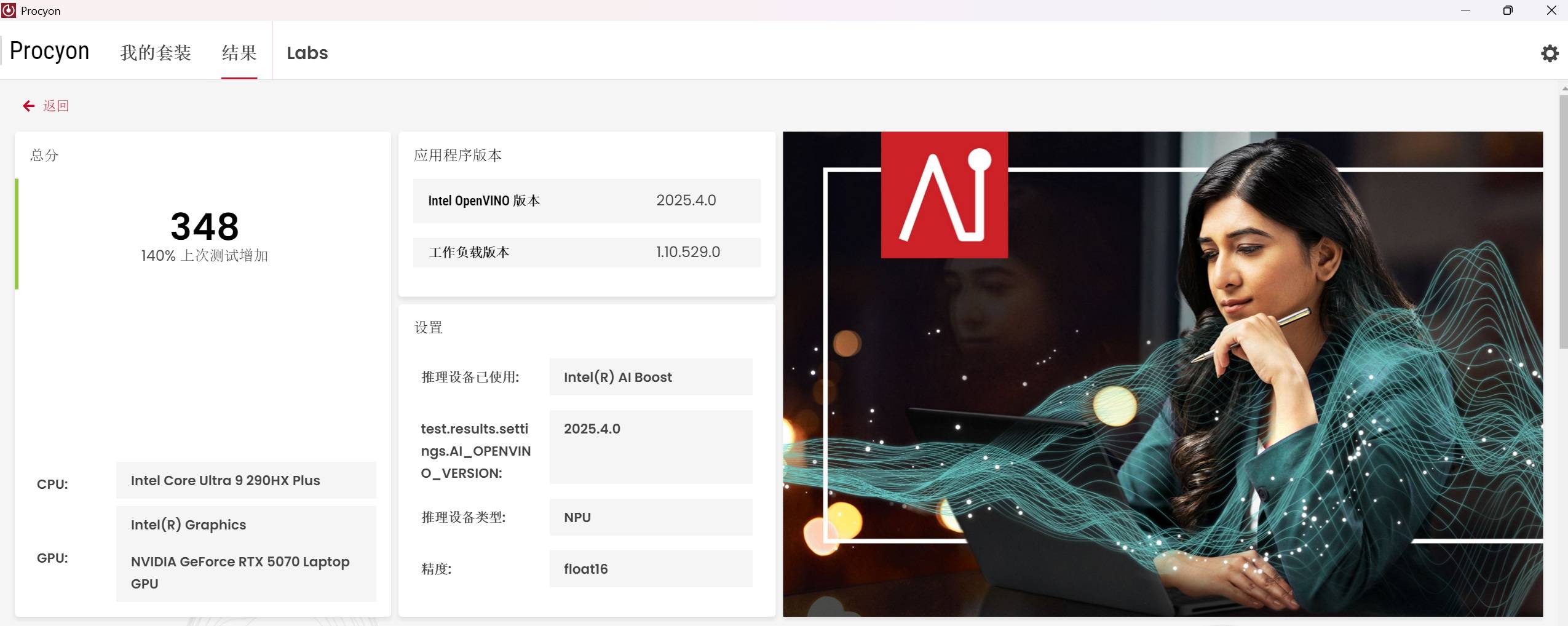1568x626 pixels.
Task: Click the workload version 1.10.529.0
Action: (688, 252)
